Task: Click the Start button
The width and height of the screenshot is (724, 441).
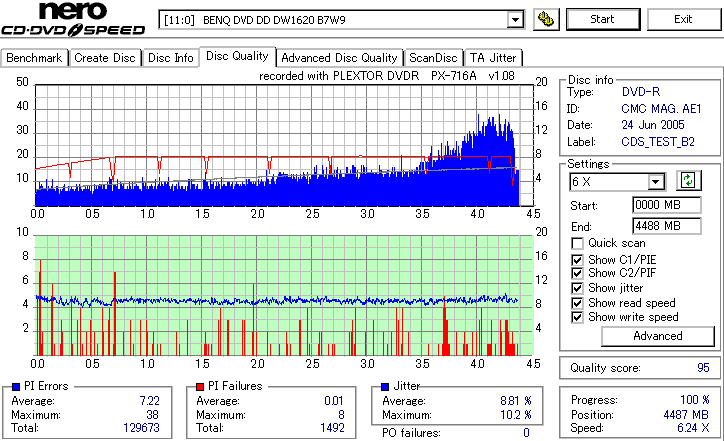Action: point(603,19)
